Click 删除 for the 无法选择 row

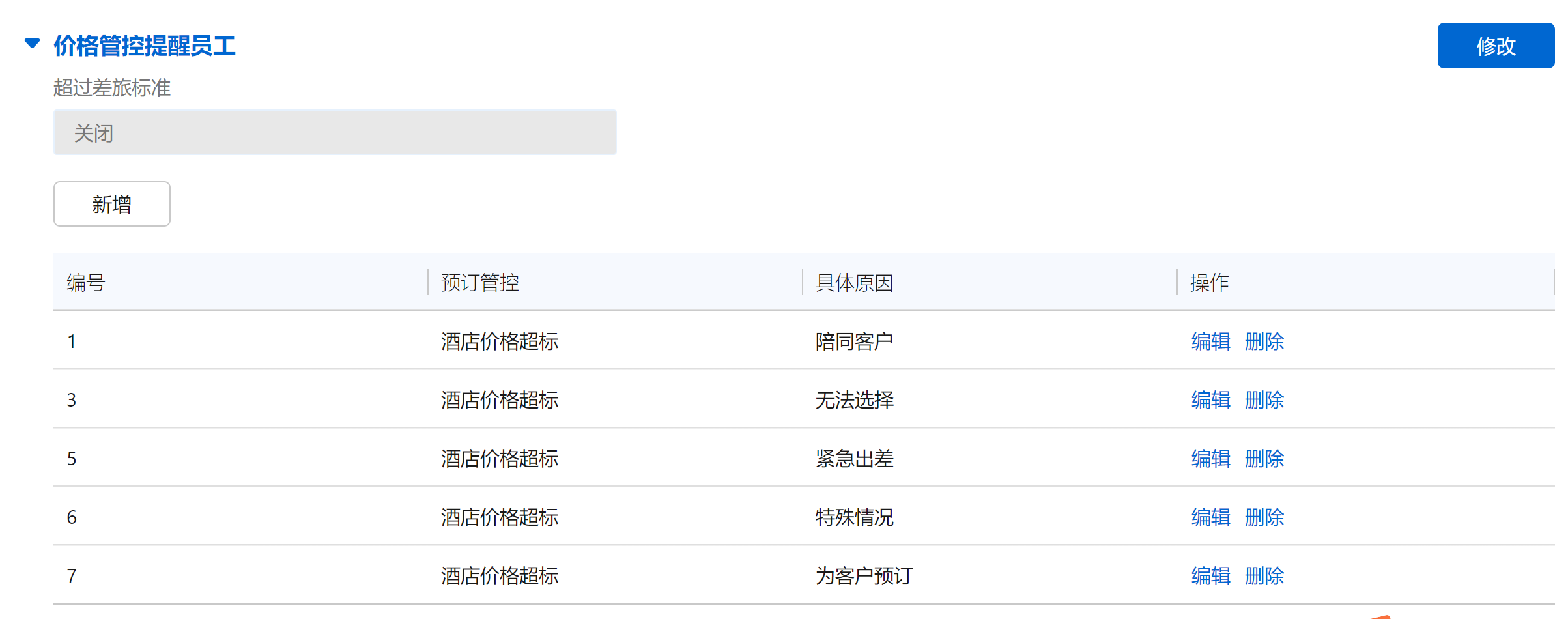pos(1264,400)
